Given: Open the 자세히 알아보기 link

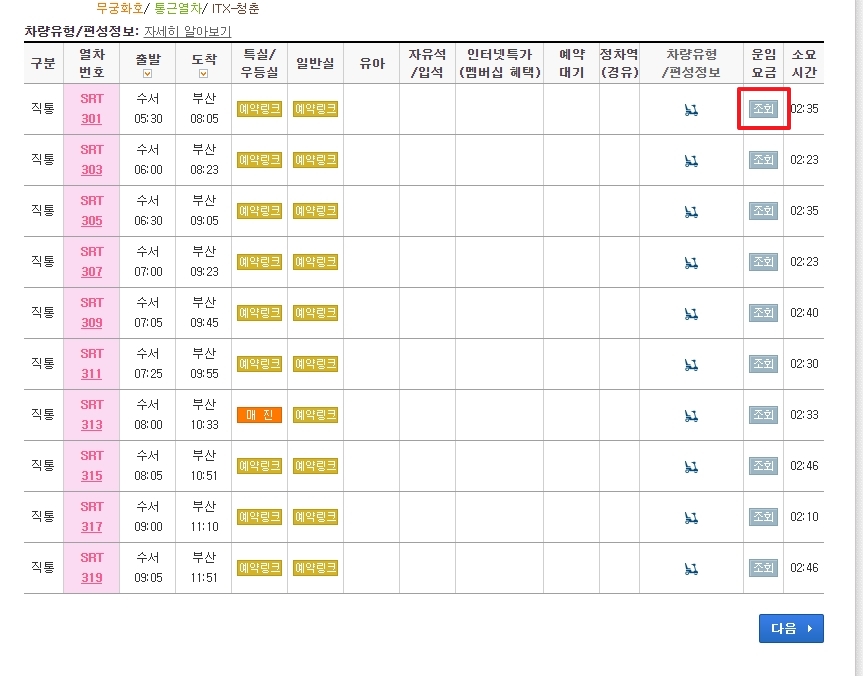Looking at the screenshot, I should click(x=186, y=31).
